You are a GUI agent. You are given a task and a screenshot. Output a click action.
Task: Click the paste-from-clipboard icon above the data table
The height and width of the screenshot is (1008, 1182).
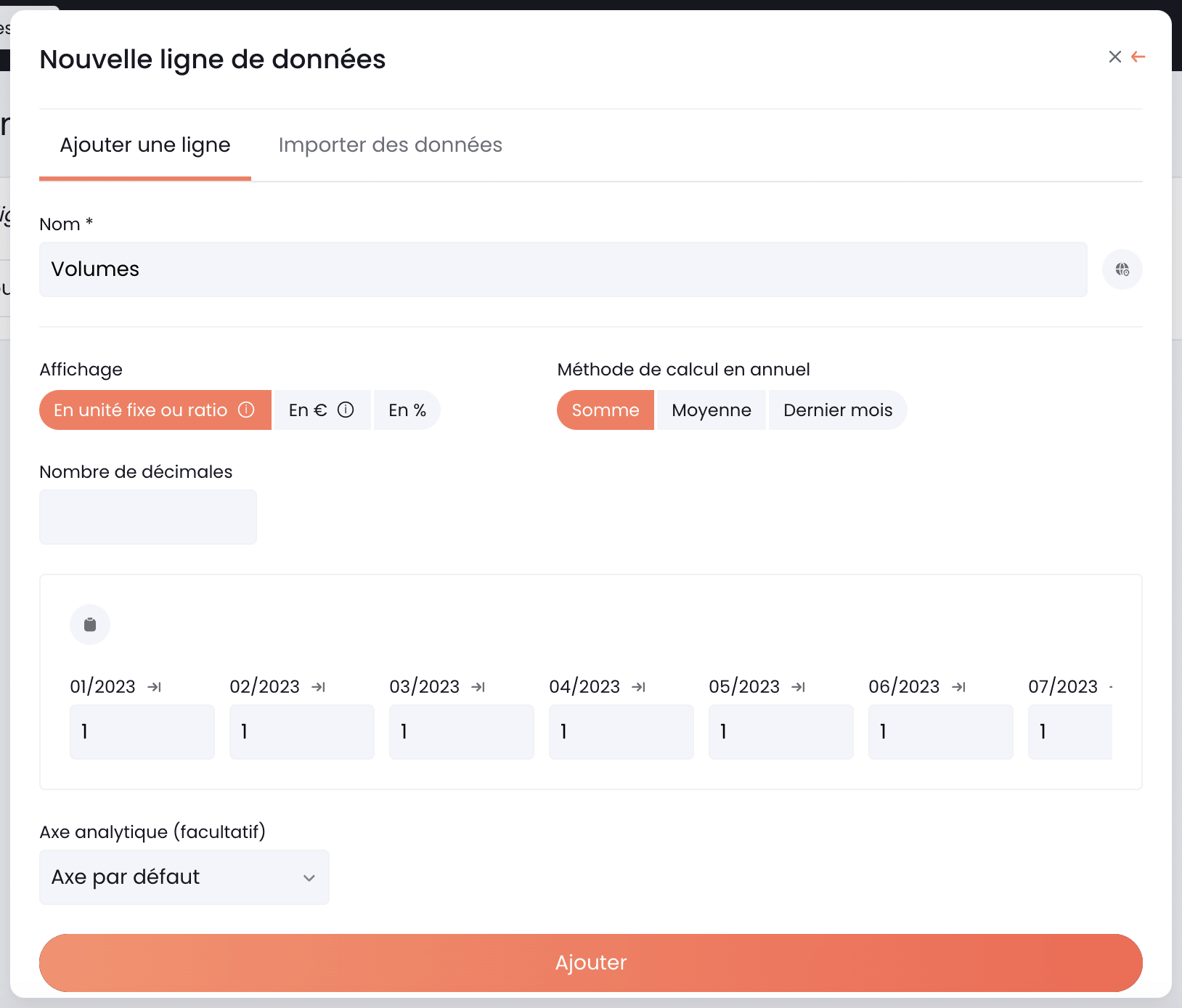point(90,624)
